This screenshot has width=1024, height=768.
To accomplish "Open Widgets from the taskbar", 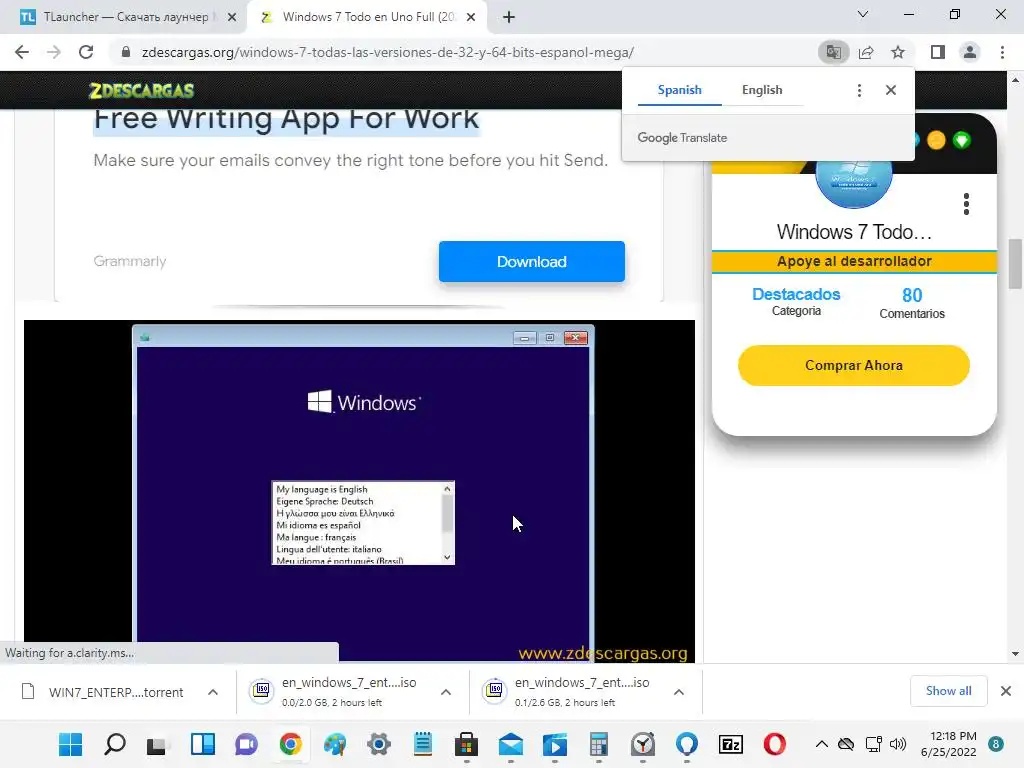I will (x=202, y=744).
